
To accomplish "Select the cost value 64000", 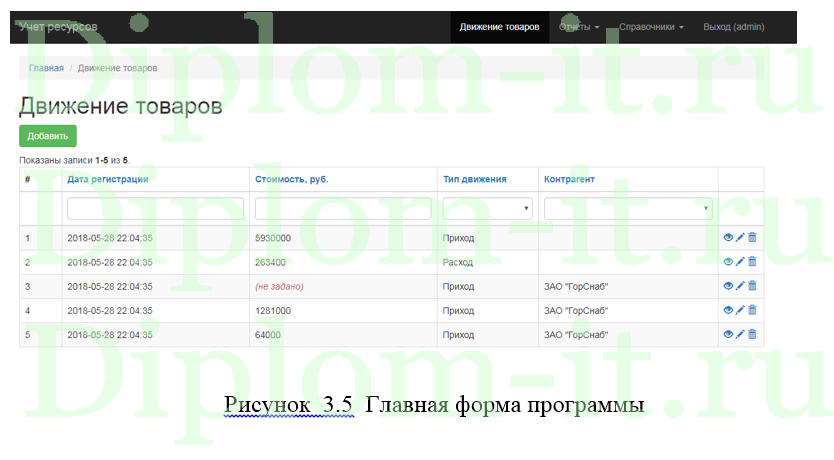I will click(x=268, y=335).
